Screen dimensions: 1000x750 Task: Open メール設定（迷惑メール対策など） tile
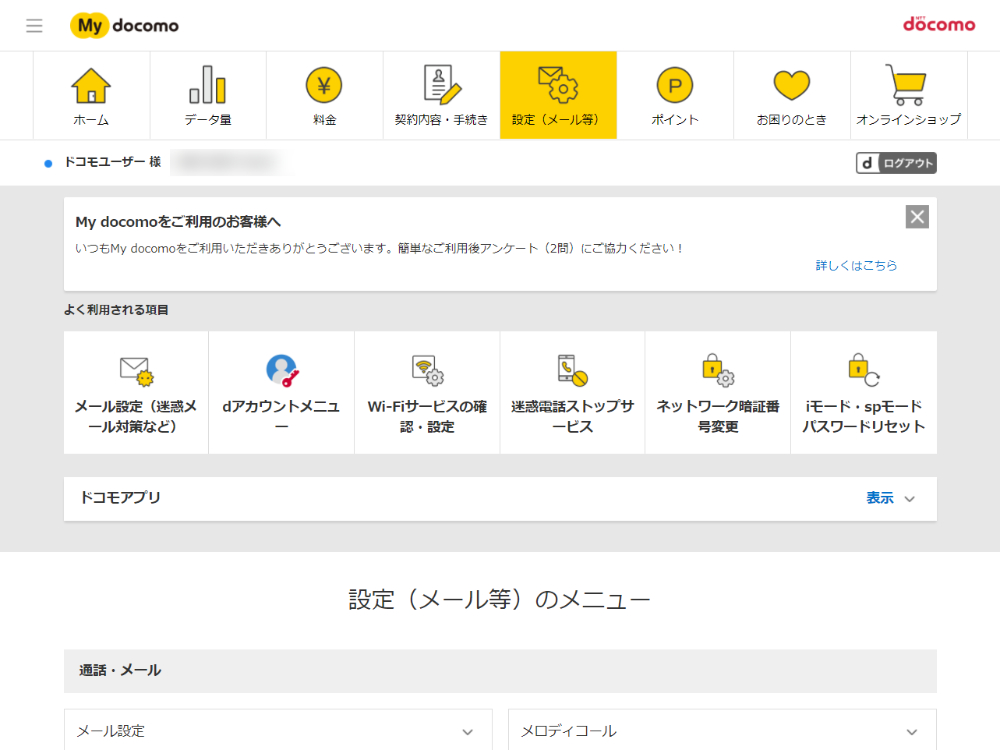pos(136,392)
